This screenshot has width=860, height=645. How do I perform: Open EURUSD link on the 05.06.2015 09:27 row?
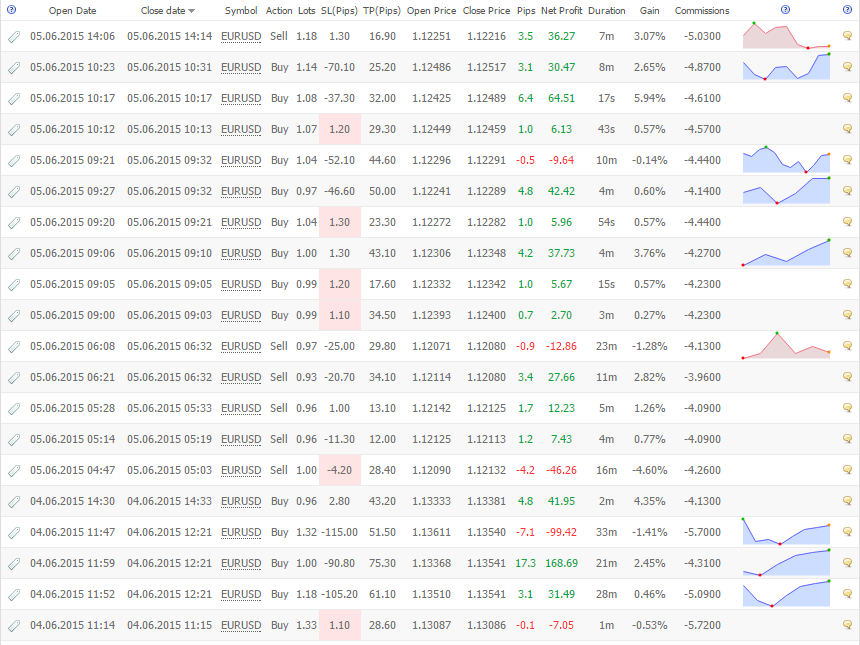click(x=241, y=191)
